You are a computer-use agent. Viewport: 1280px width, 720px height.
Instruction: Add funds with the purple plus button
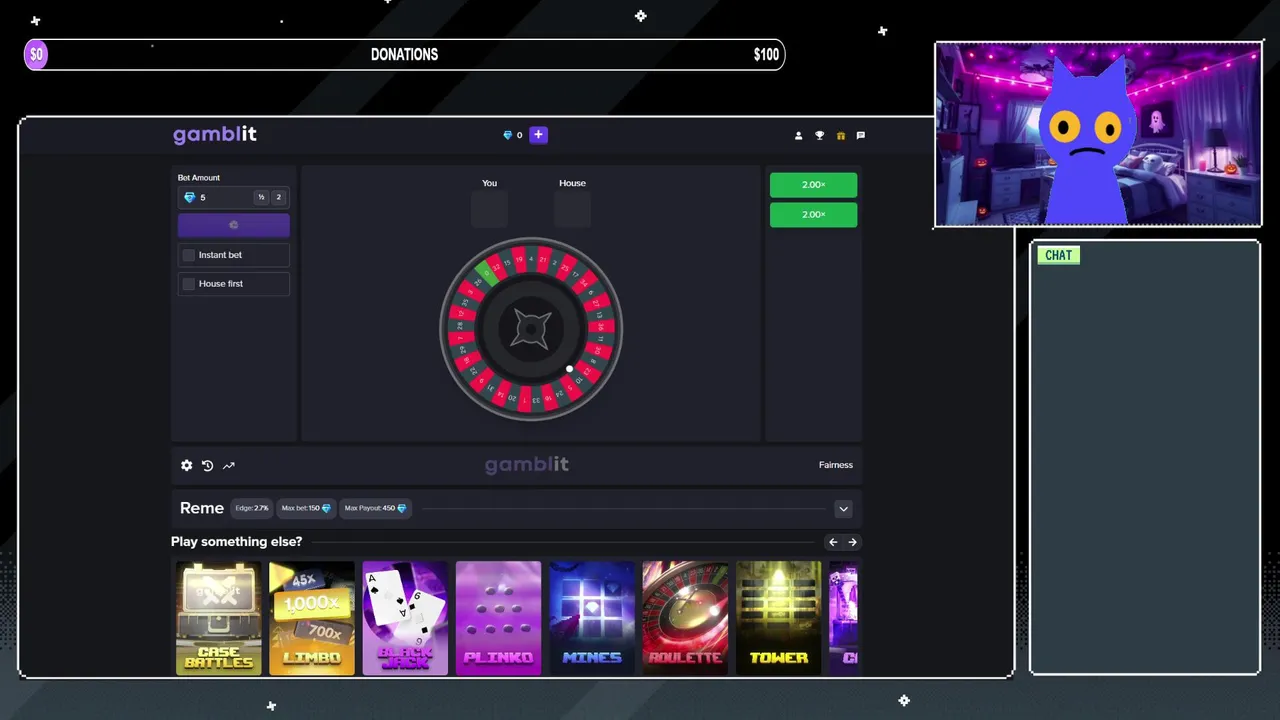(538, 135)
